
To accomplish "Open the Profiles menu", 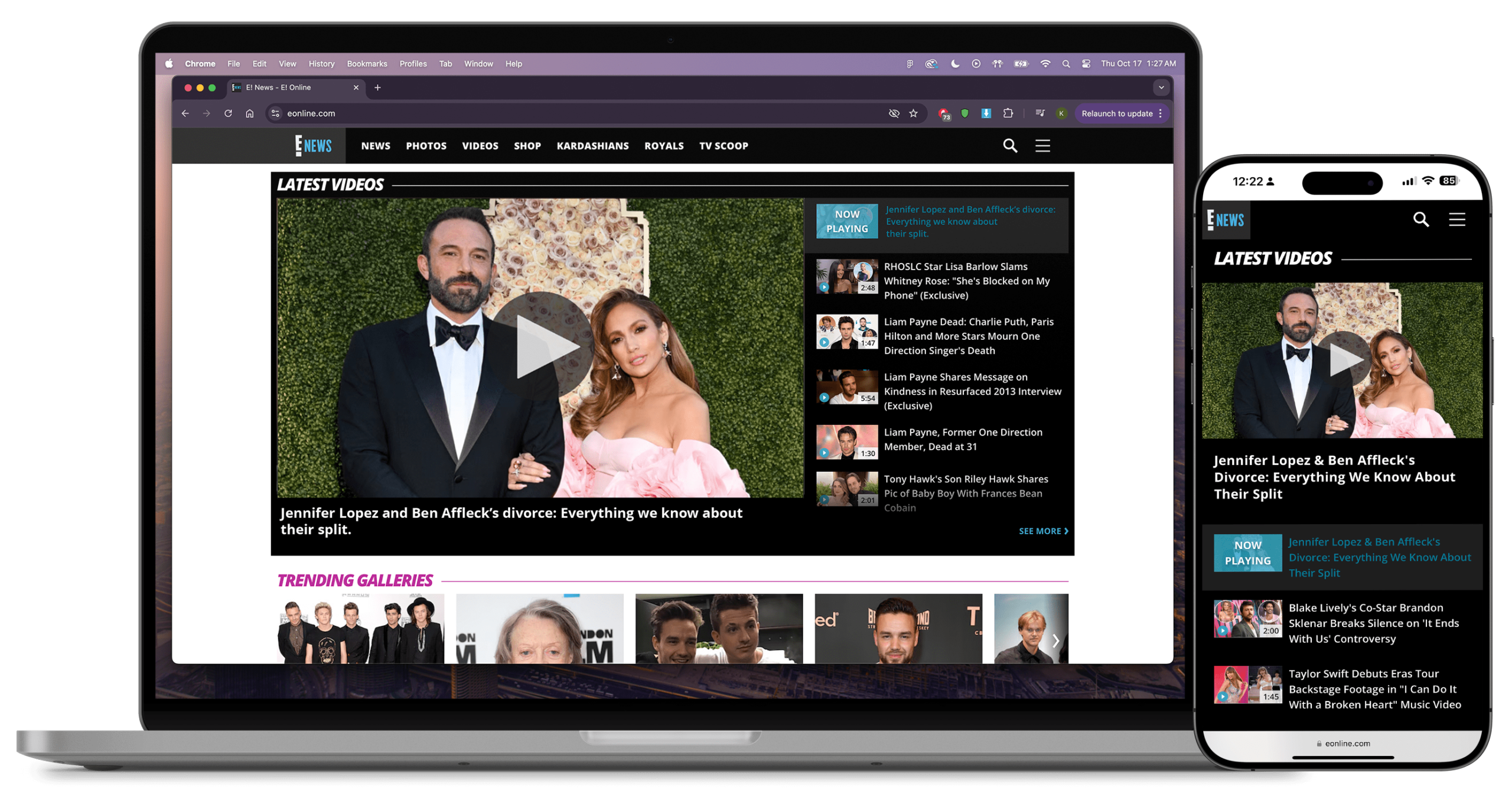I will pyautogui.click(x=413, y=63).
